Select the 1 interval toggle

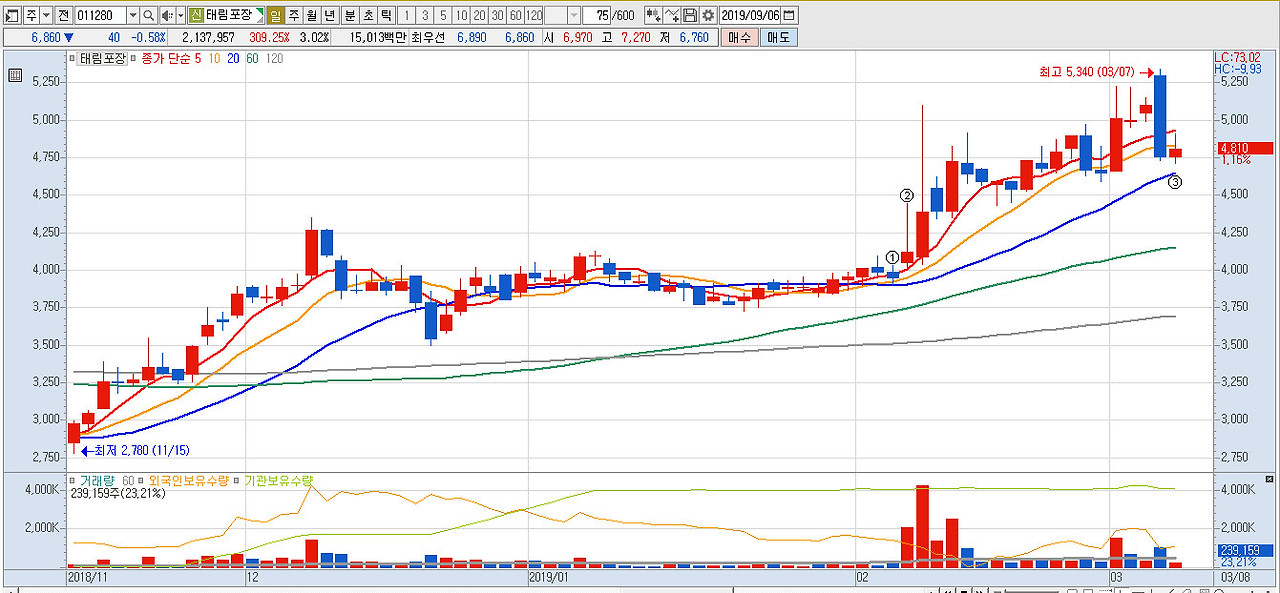coord(406,16)
